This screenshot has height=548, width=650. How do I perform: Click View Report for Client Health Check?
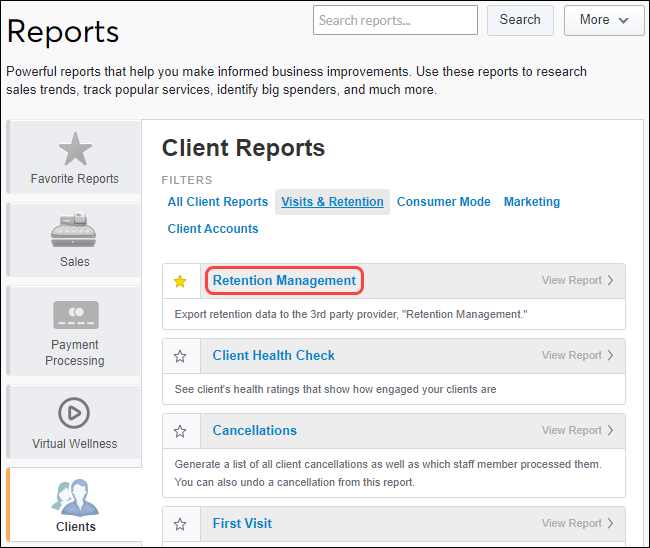pos(577,356)
